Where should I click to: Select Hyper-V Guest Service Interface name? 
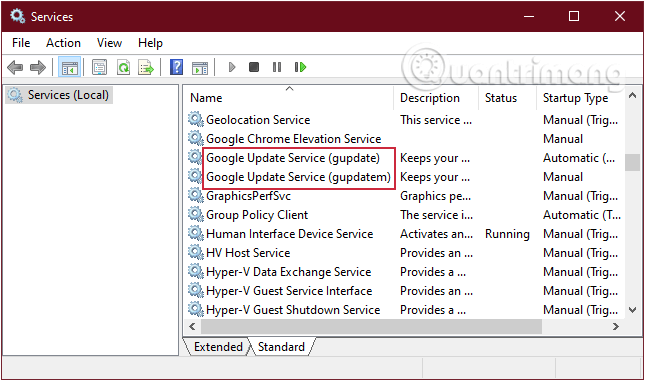pyautogui.click(x=289, y=291)
